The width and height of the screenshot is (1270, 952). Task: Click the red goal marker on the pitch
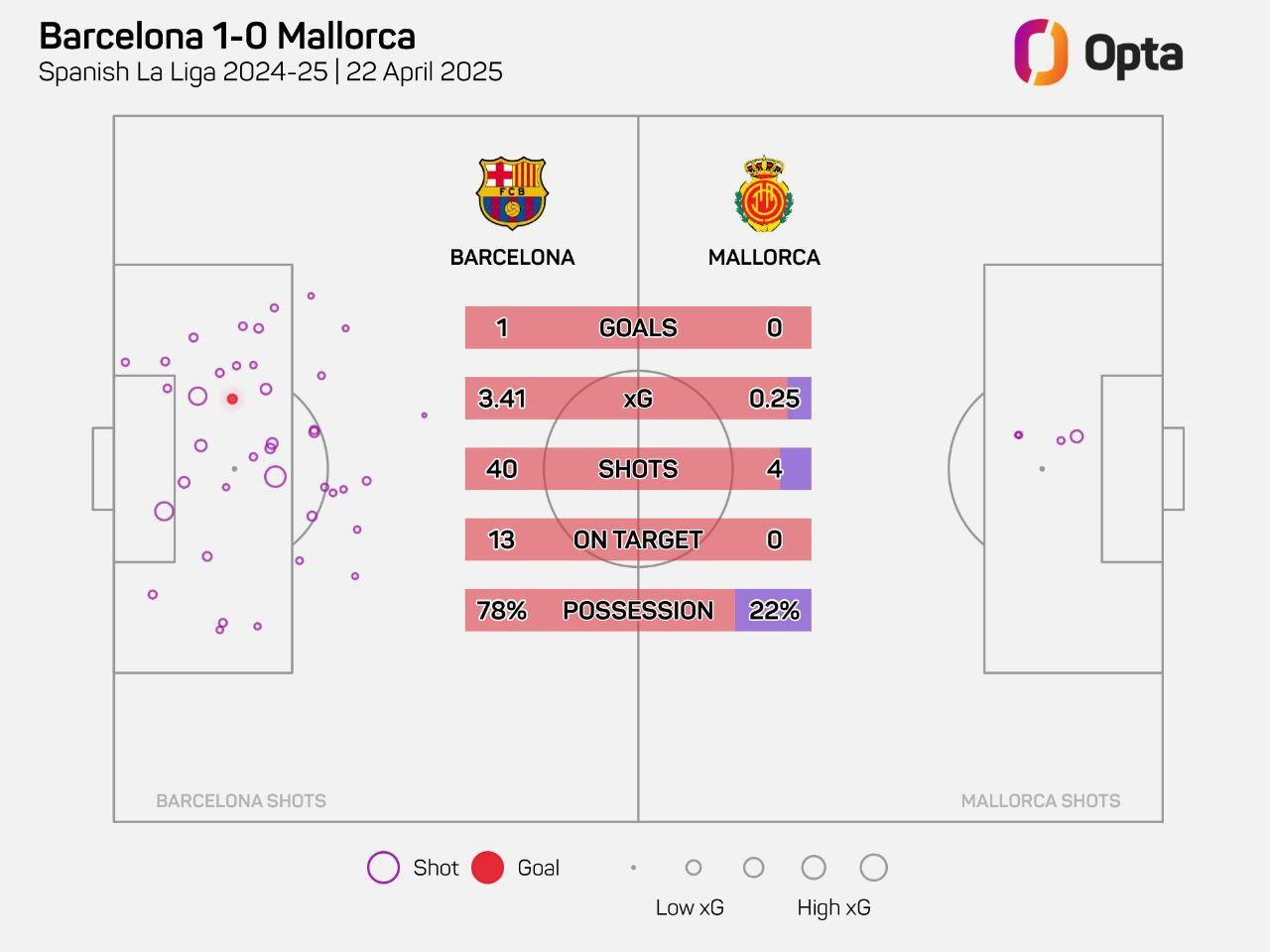232,399
